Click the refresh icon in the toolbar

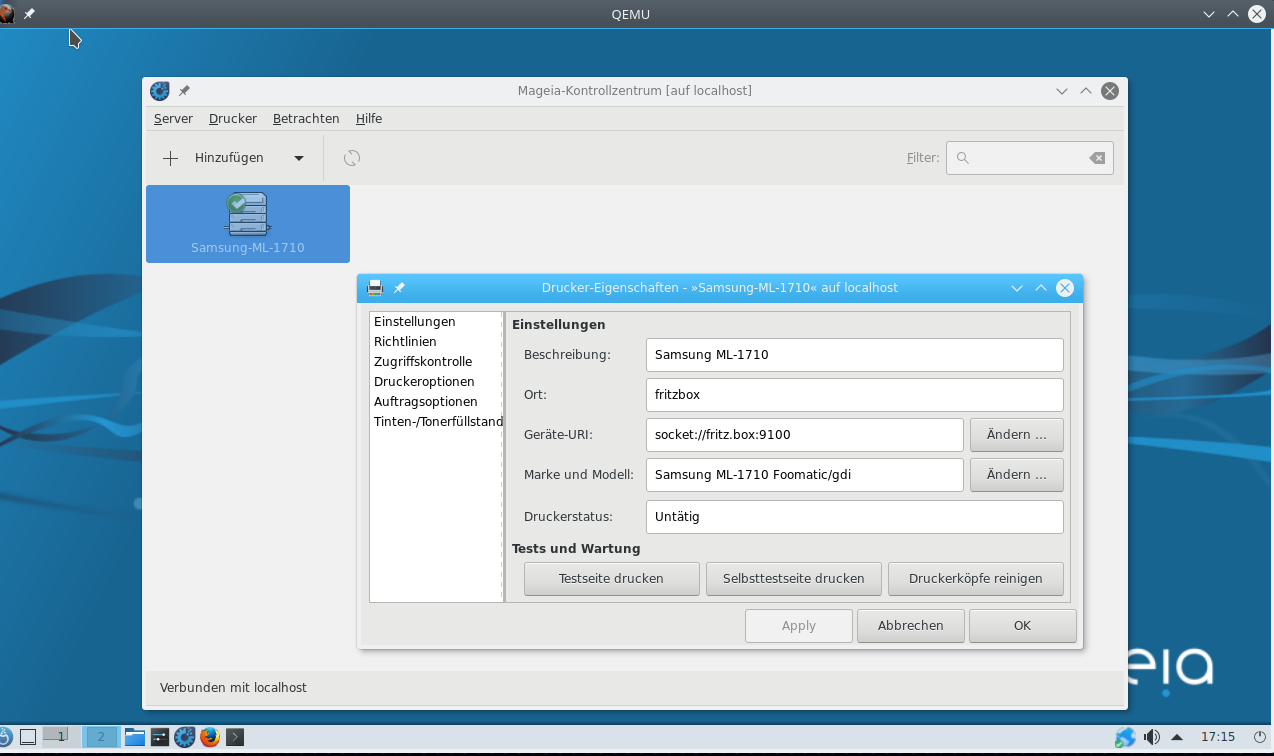click(352, 158)
